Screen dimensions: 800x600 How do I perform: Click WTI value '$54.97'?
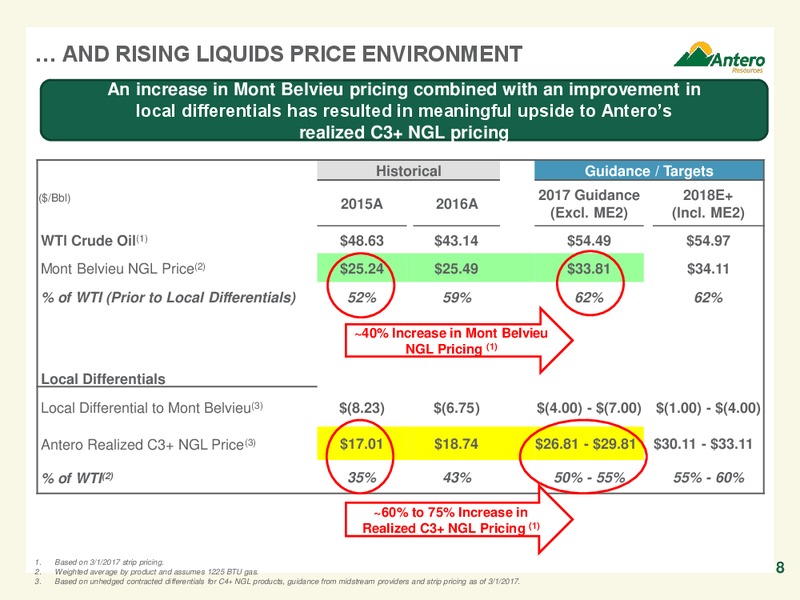708,241
